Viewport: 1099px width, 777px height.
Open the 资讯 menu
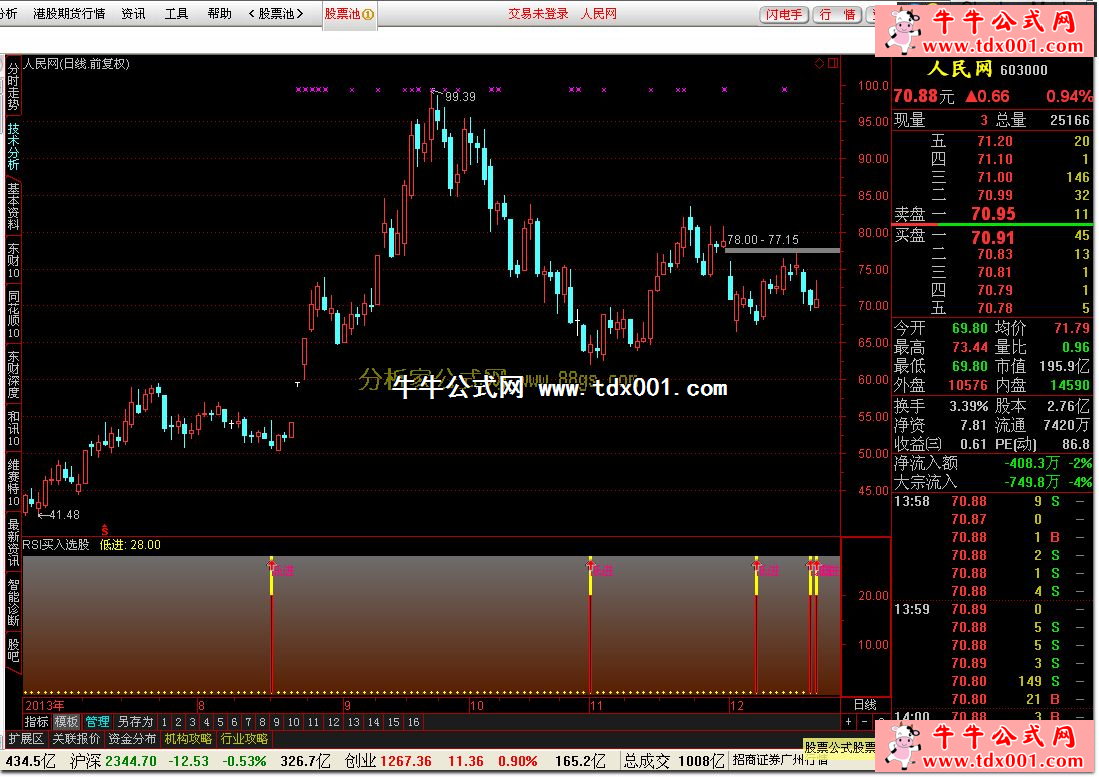133,13
